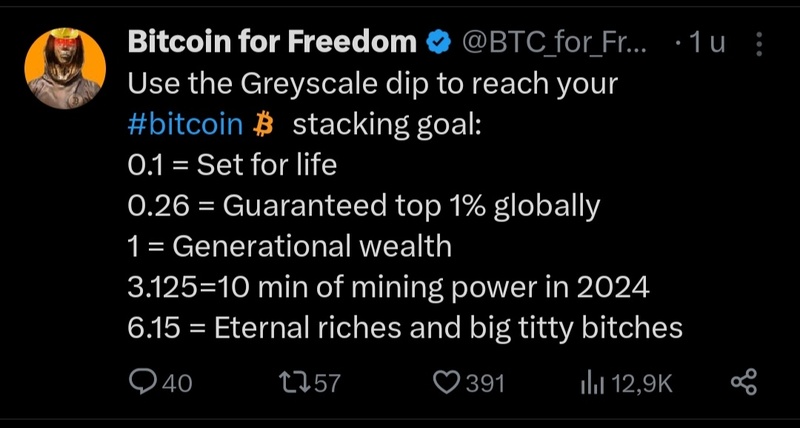Image resolution: width=800 pixels, height=428 pixels.
Task: Open the Bitcoin for Freedom profile avatar
Action: 65,68
